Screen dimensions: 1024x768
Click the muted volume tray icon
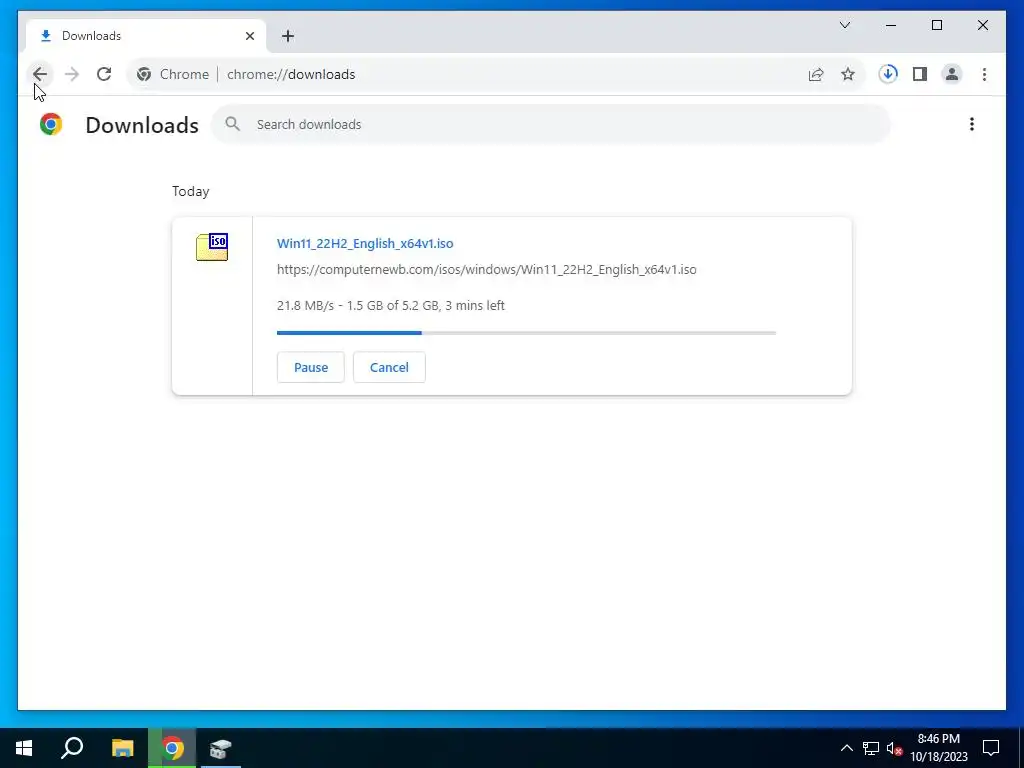(x=894, y=748)
